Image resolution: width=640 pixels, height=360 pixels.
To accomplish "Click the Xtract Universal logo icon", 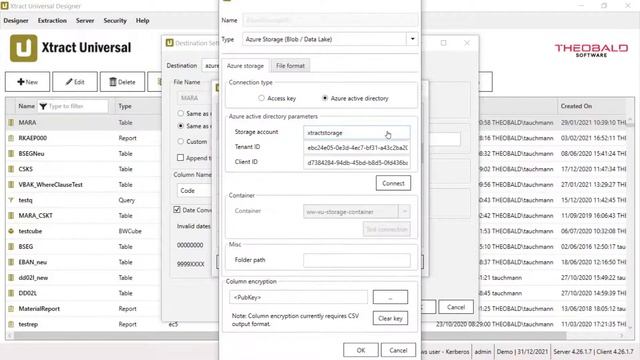I will tap(23, 48).
